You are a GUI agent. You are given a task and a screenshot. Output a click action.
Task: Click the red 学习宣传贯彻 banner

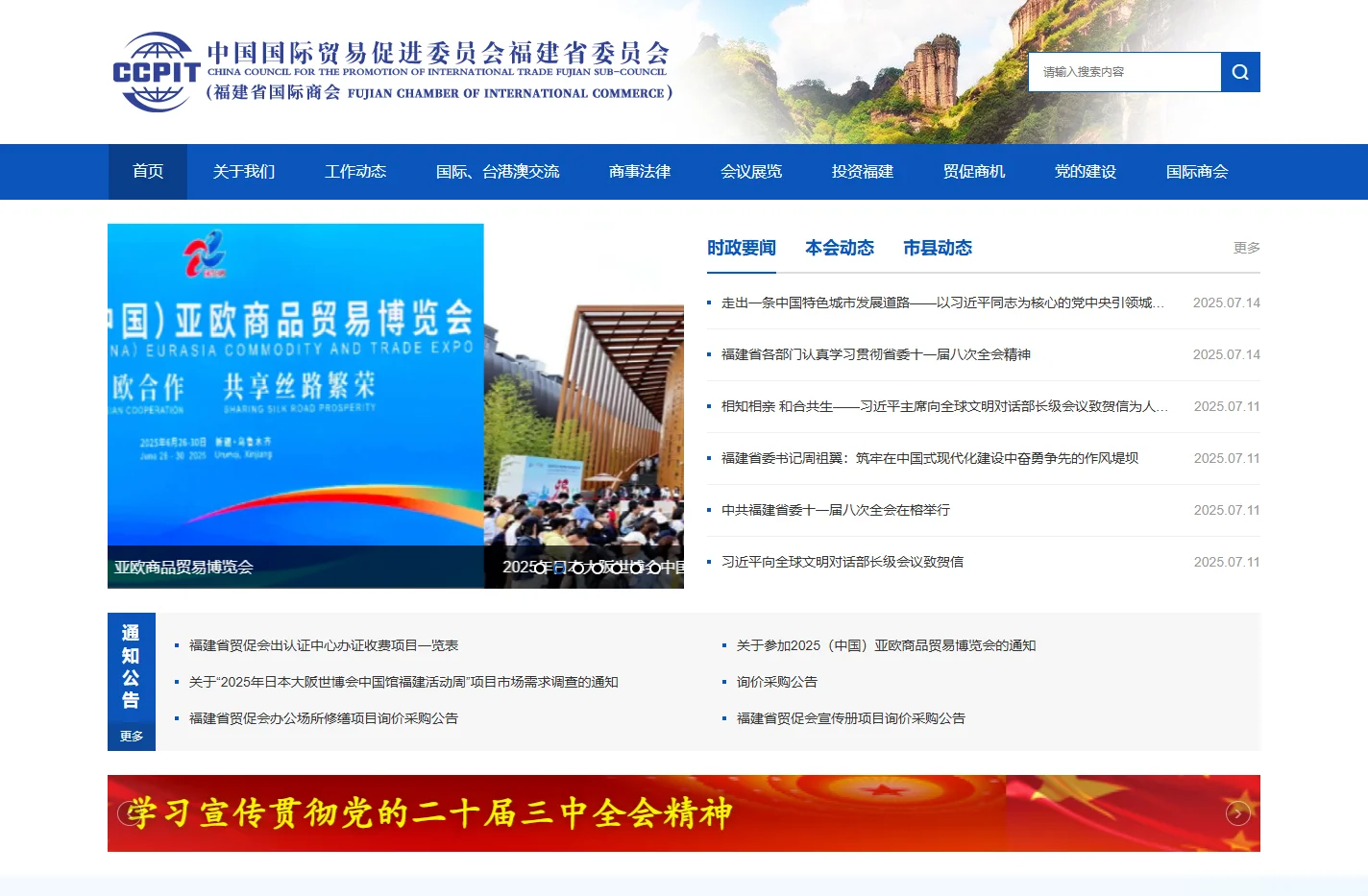[x=684, y=813]
